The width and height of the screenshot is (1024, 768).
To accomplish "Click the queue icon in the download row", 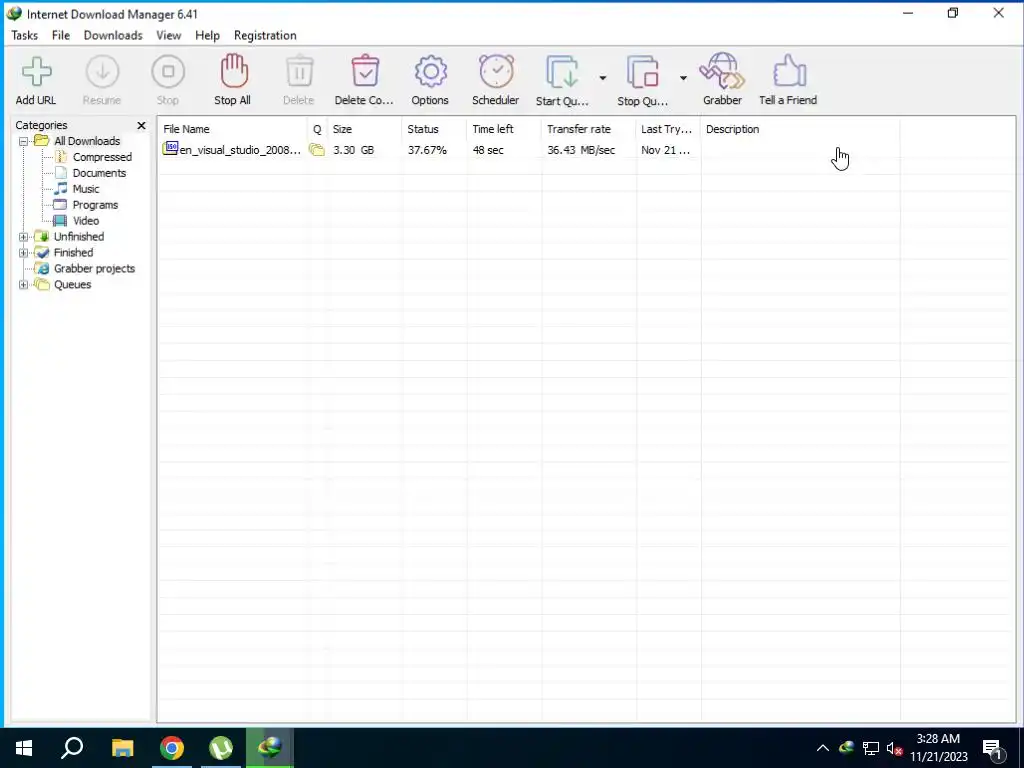I will (x=317, y=150).
